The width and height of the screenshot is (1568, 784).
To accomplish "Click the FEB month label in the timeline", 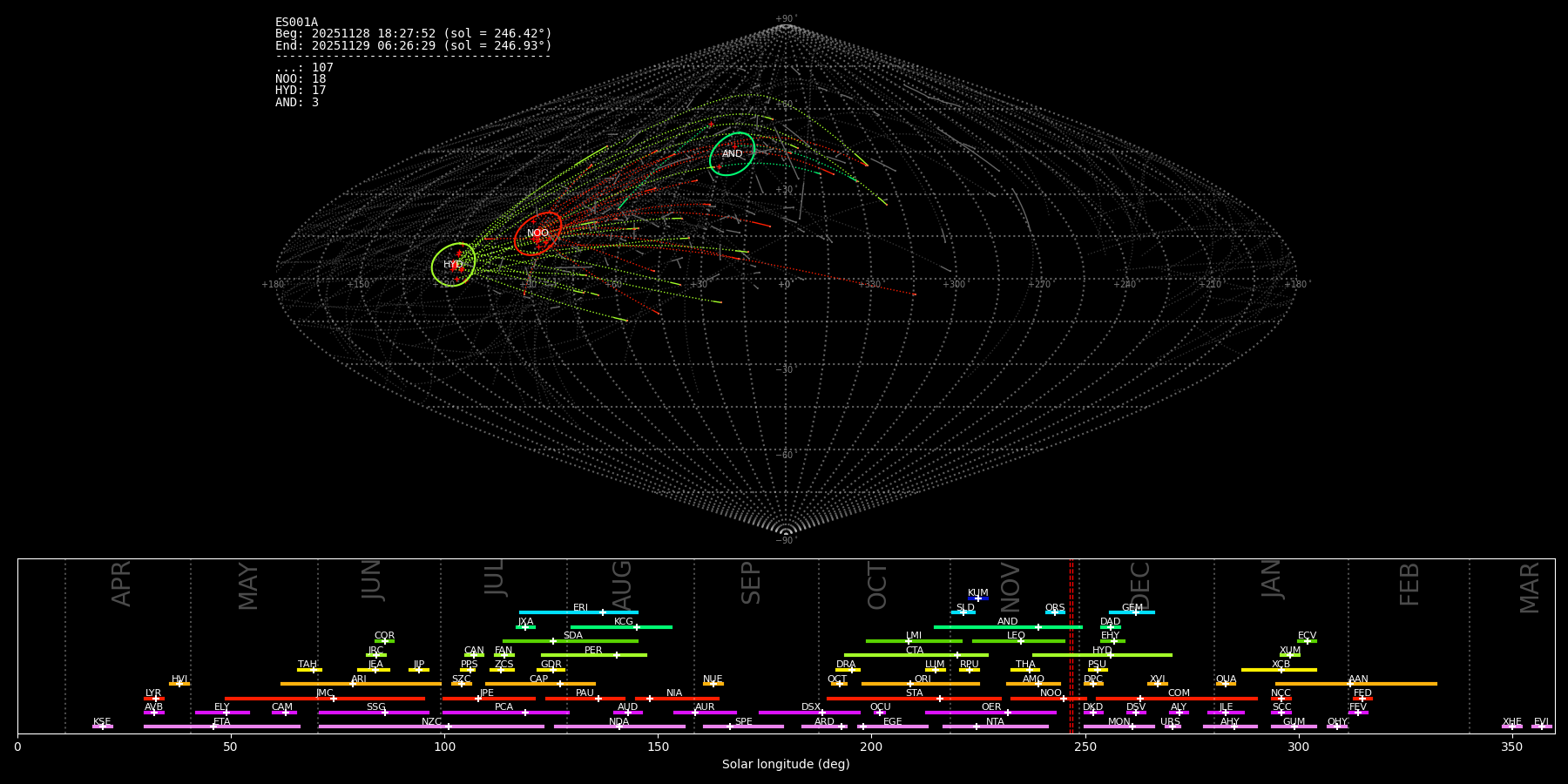I will click(1409, 585).
